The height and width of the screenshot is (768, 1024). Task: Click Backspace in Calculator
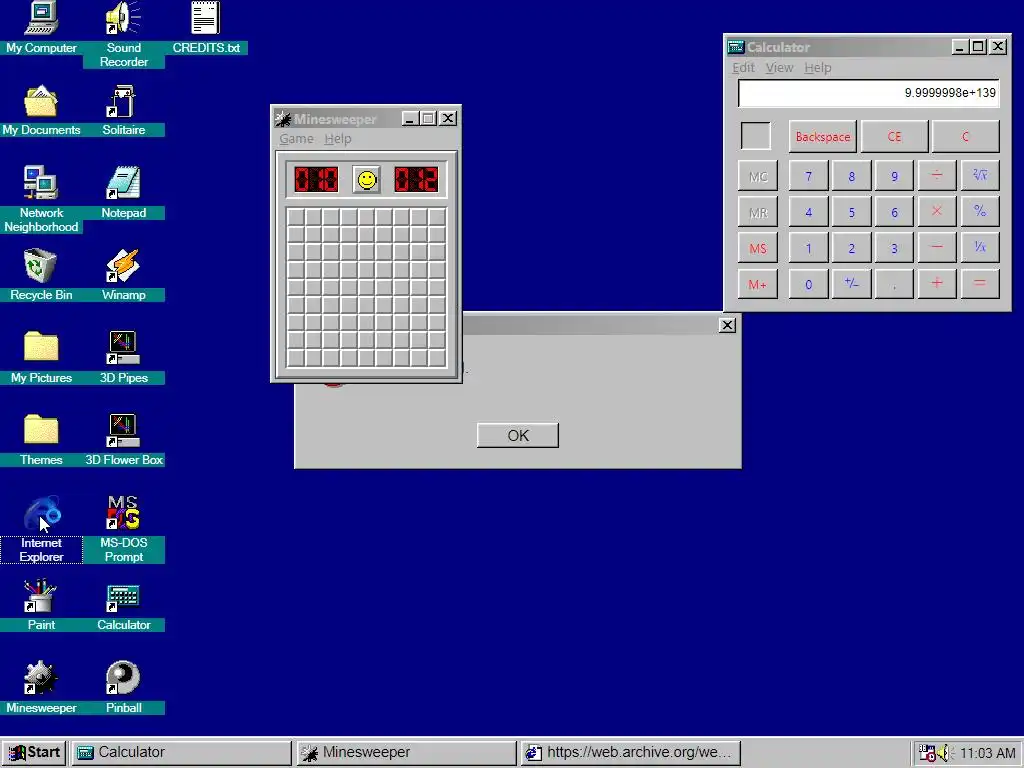823,136
